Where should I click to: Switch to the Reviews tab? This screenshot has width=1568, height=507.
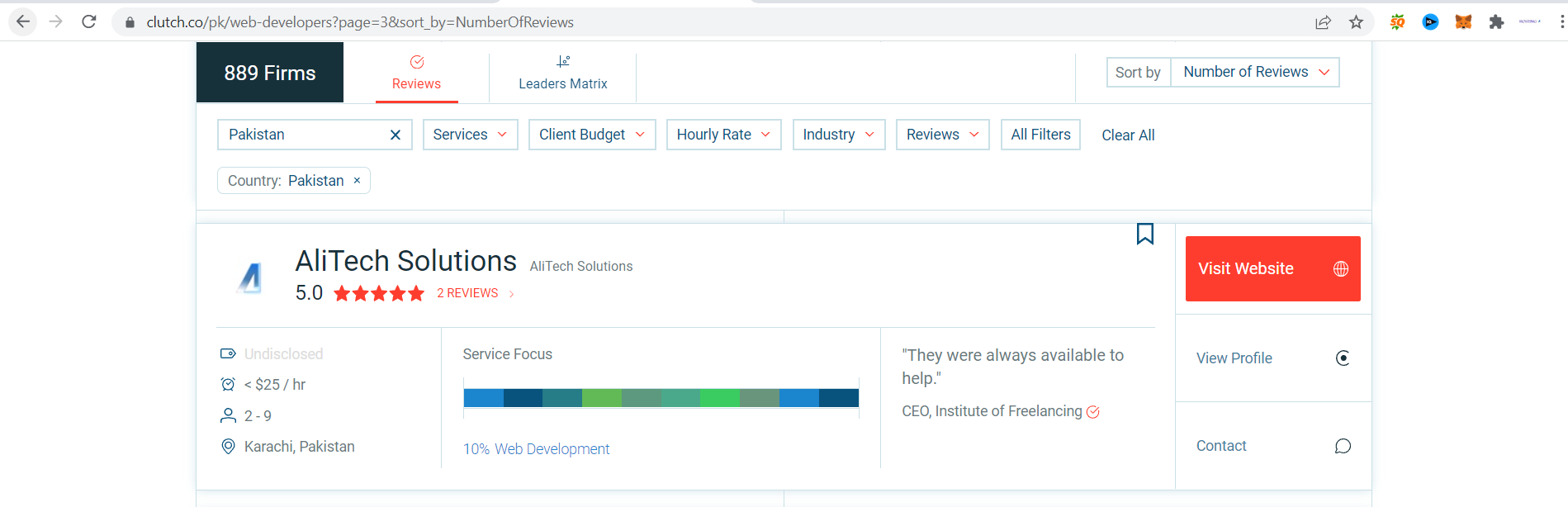[416, 73]
